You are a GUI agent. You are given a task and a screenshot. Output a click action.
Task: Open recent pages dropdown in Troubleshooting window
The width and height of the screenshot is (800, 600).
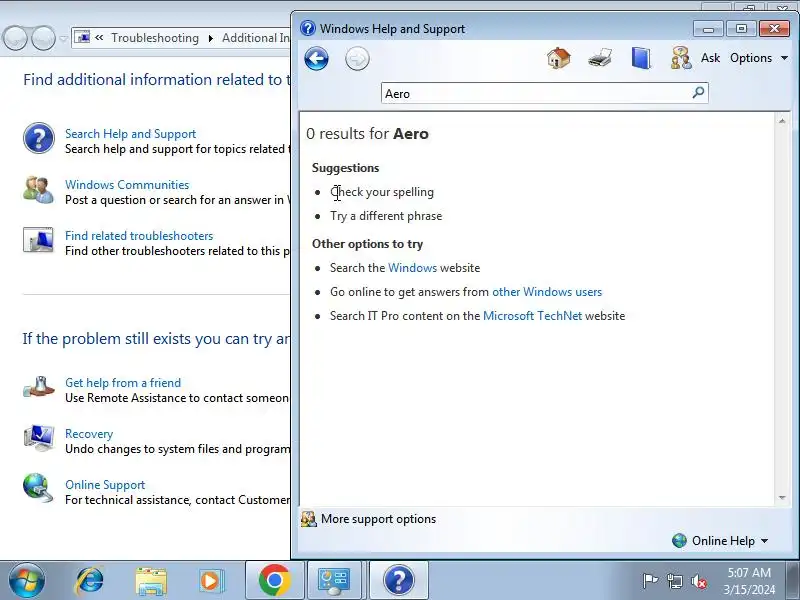tap(63, 38)
